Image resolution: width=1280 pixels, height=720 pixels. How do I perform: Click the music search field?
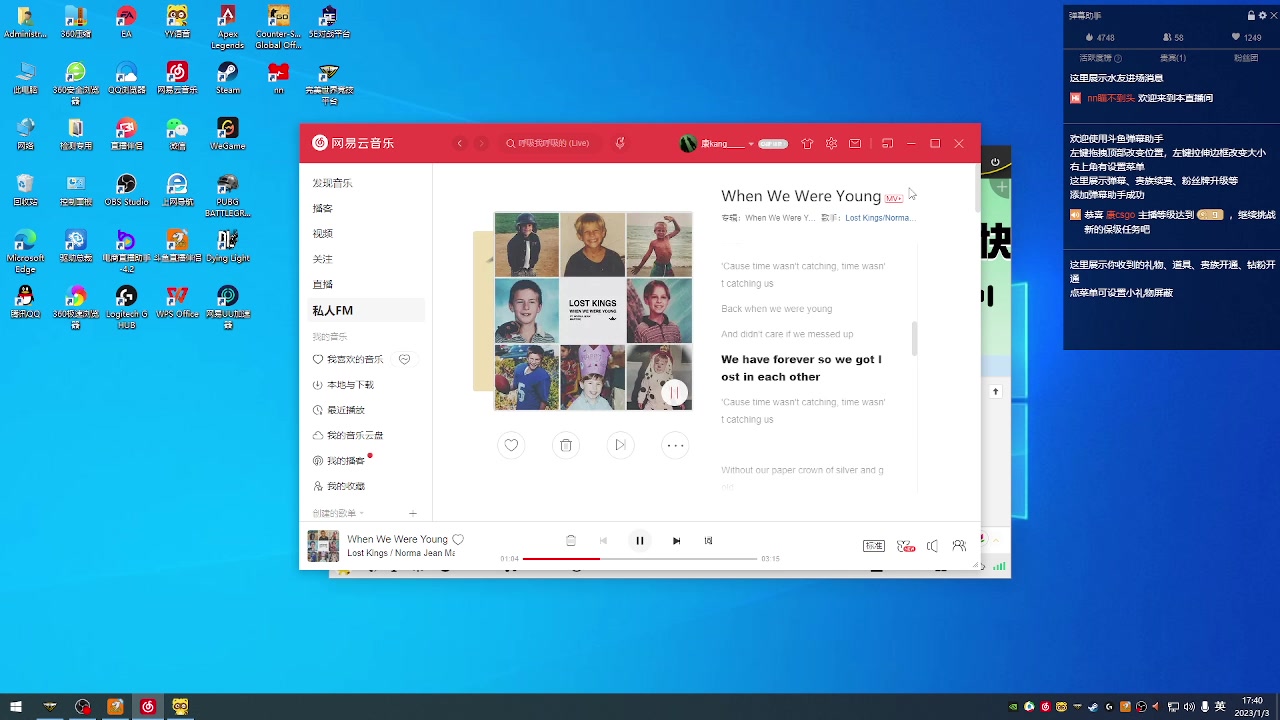pyautogui.click(x=552, y=143)
